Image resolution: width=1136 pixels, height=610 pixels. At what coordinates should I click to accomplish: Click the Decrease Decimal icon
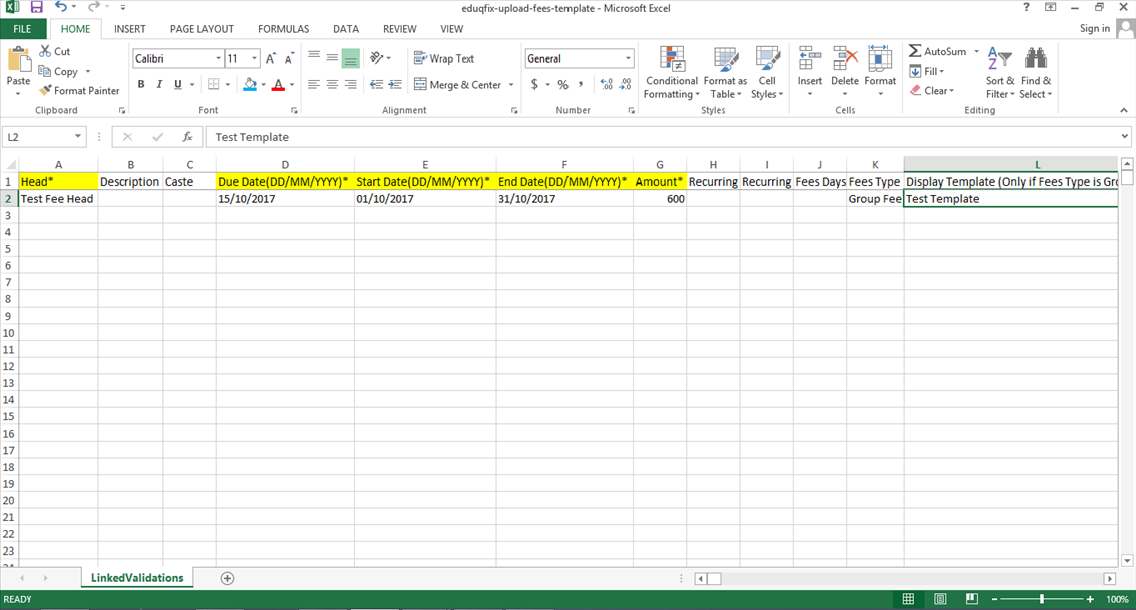626,85
